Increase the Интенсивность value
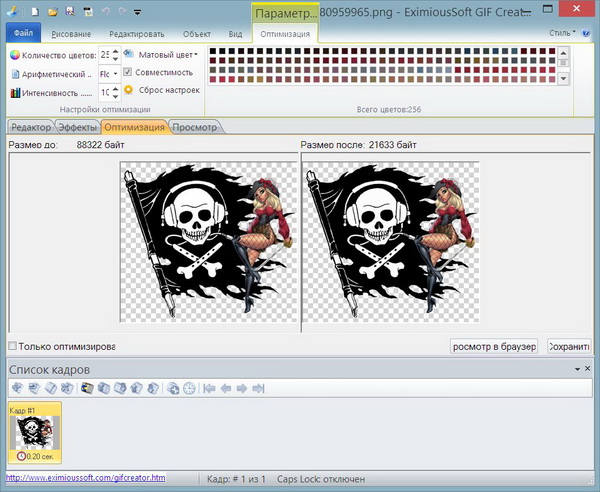Screen dimensions: 600x492 click(116, 89)
